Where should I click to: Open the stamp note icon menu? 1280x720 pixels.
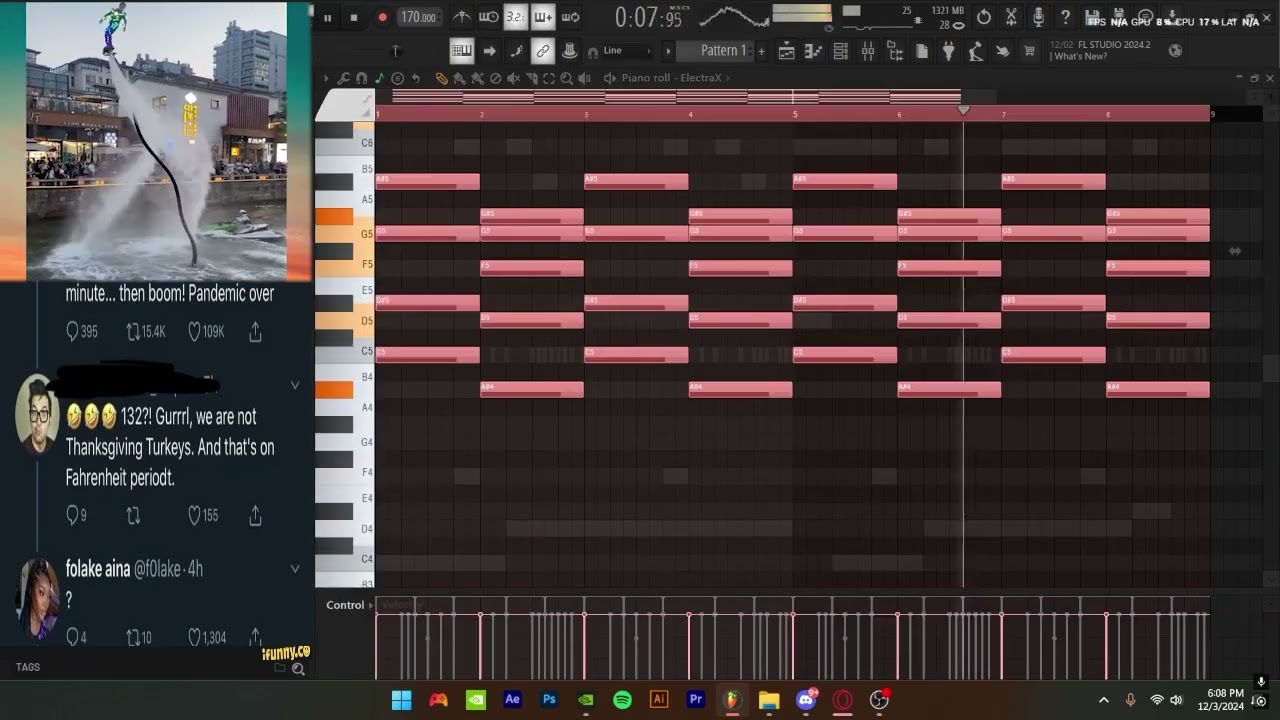379,78
